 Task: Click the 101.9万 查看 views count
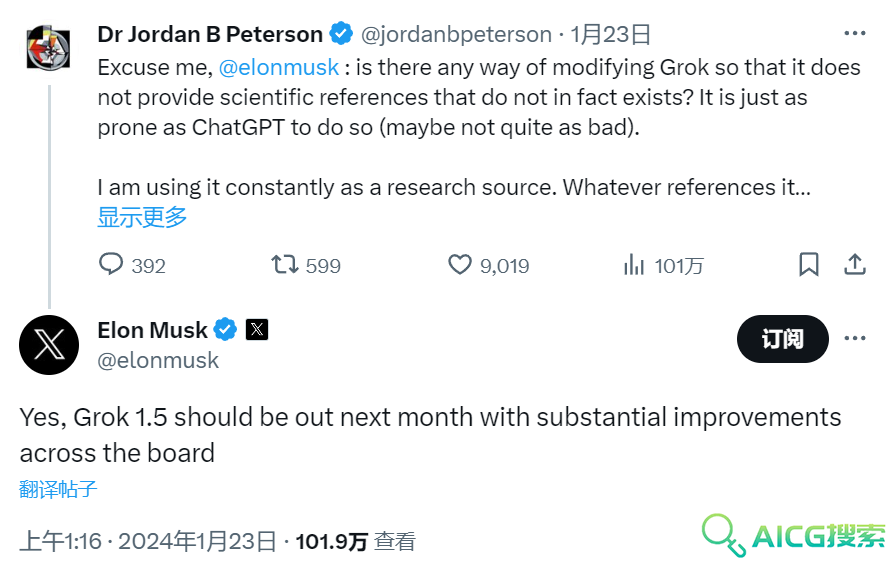click(x=355, y=541)
